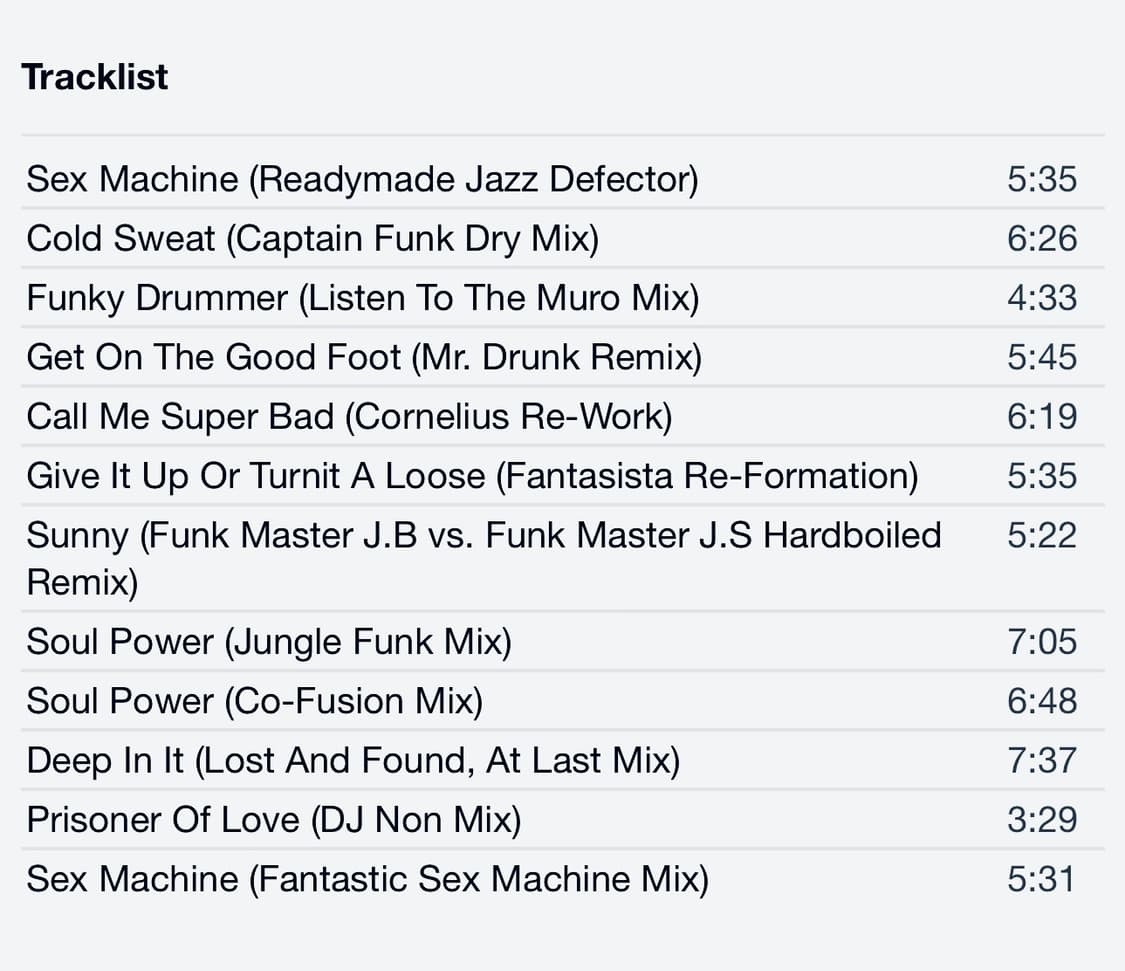Screen dimensions: 1125x971
Task: Click the 7:05 duration of Jungle Funk Mix
Action: click(x=1042, y=641)
